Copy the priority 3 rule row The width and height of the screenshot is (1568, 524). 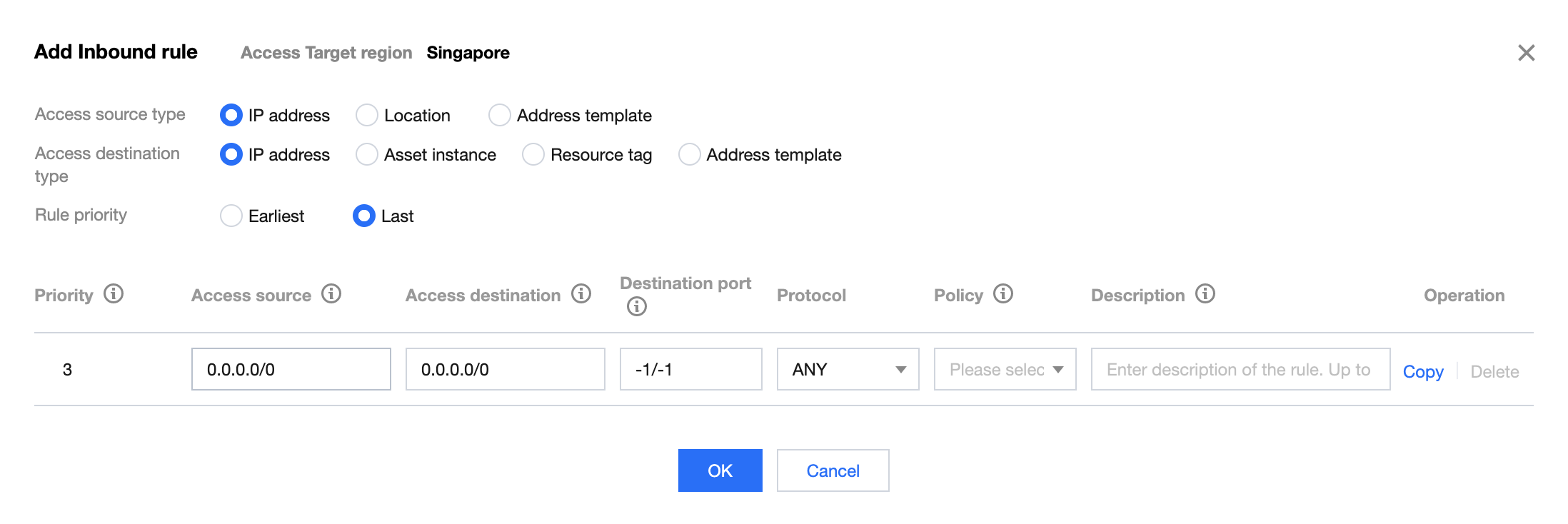coord(1422,371)
